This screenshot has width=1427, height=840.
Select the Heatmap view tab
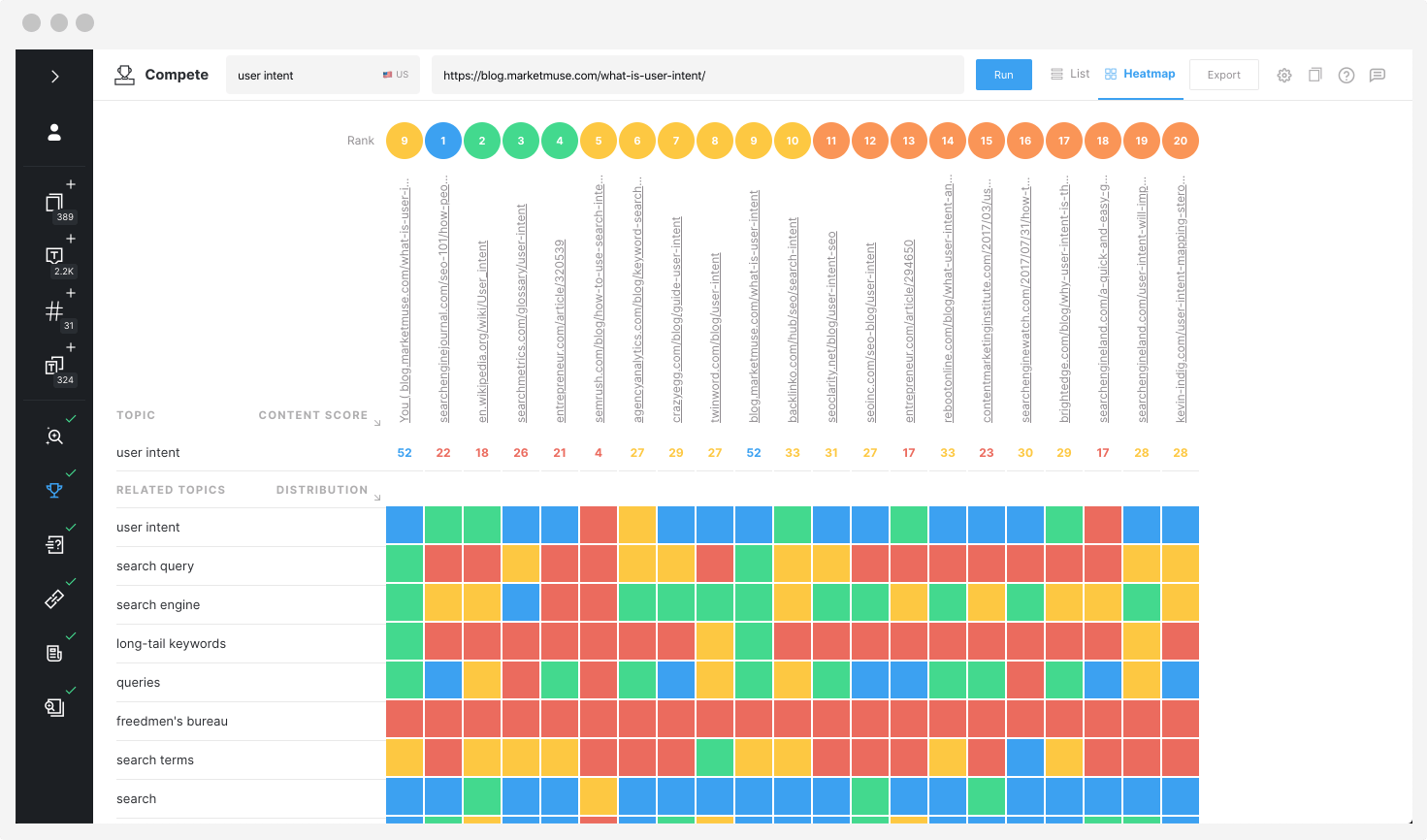coord(1140,73)
